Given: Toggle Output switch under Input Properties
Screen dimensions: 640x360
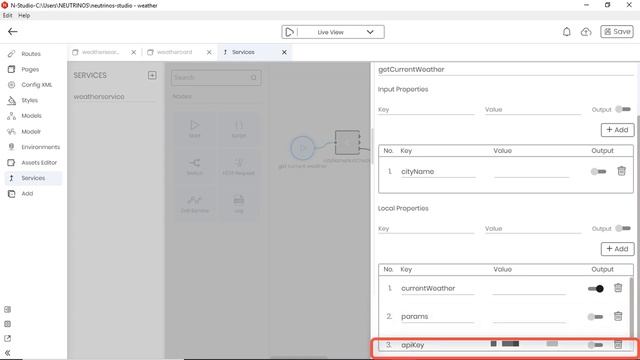Looking at the screenshot, I should click(623, 109).
